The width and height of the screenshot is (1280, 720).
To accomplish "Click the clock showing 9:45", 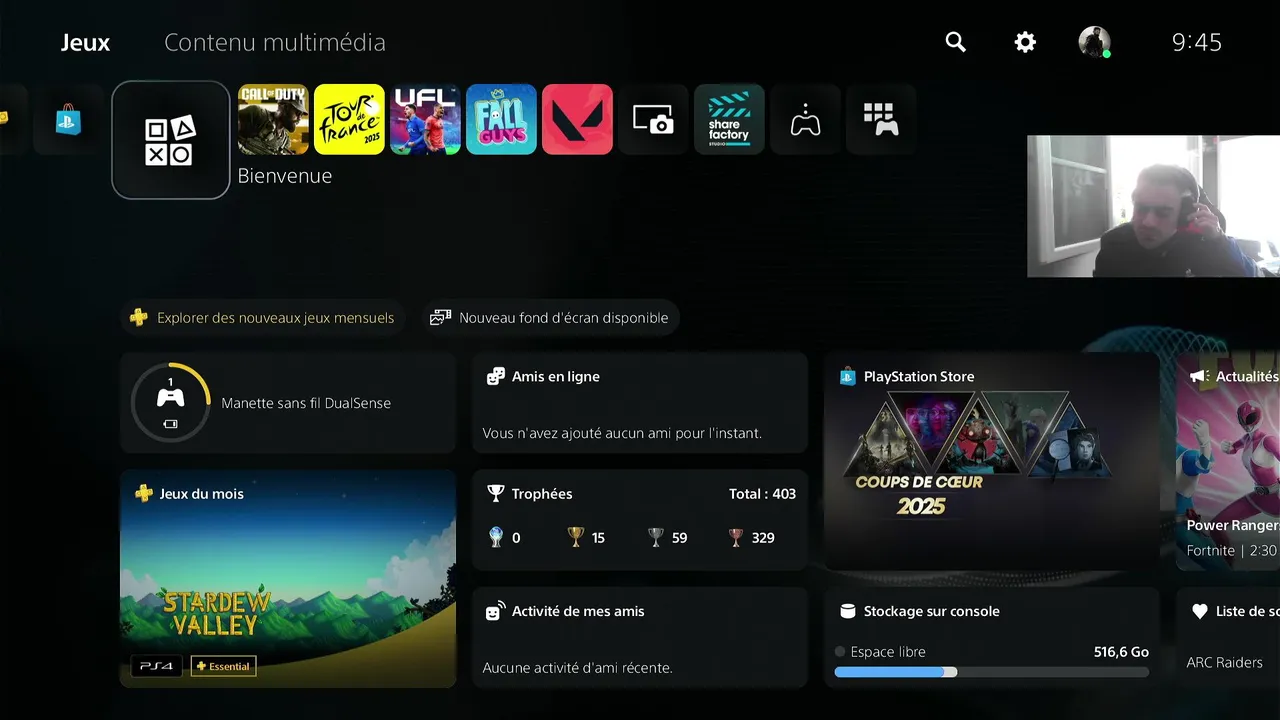I will [x=1197, y=42].
